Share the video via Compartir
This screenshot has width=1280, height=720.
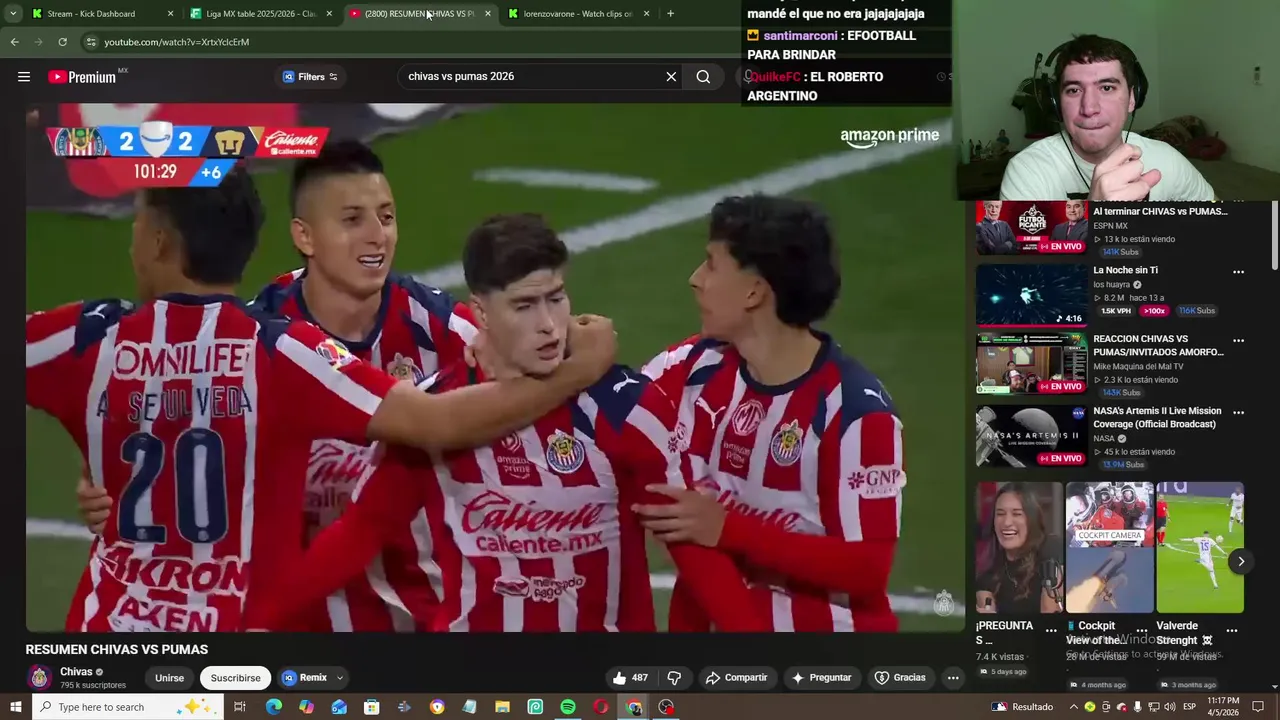pos(736,678)
